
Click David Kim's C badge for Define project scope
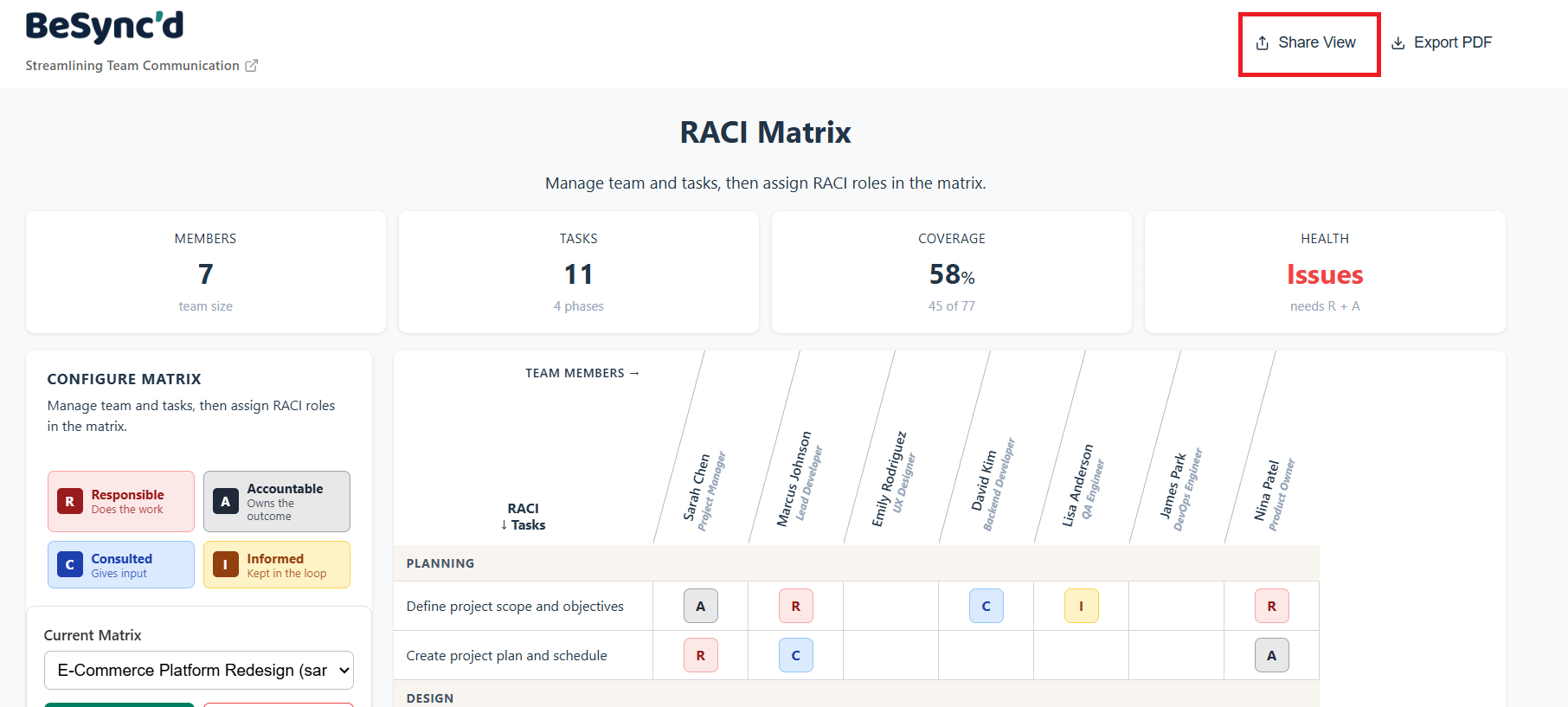click(986, 607)
